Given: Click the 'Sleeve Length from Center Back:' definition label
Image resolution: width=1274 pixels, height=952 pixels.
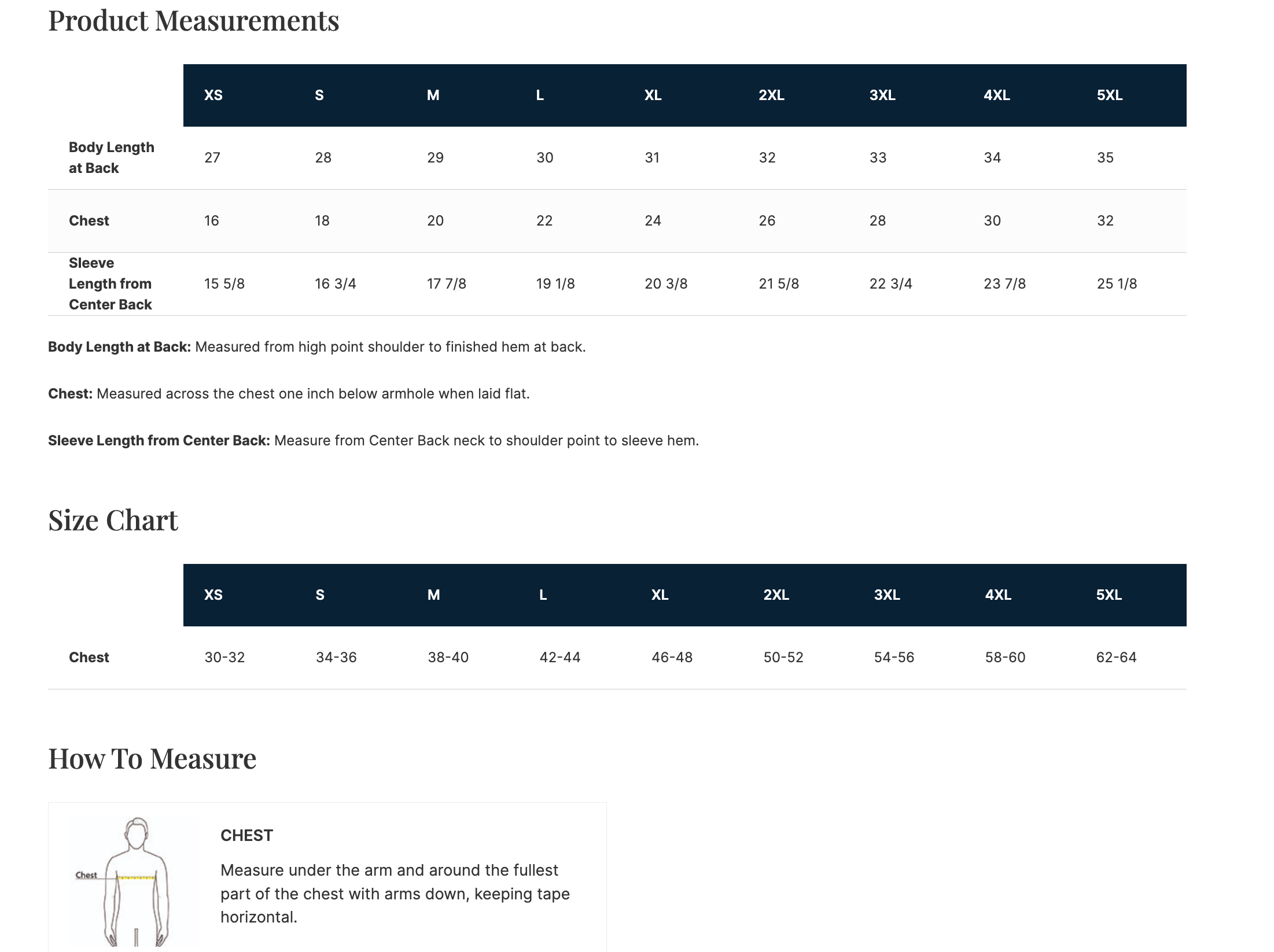Looking at the screenshot, I should click(x=159, y=441).
